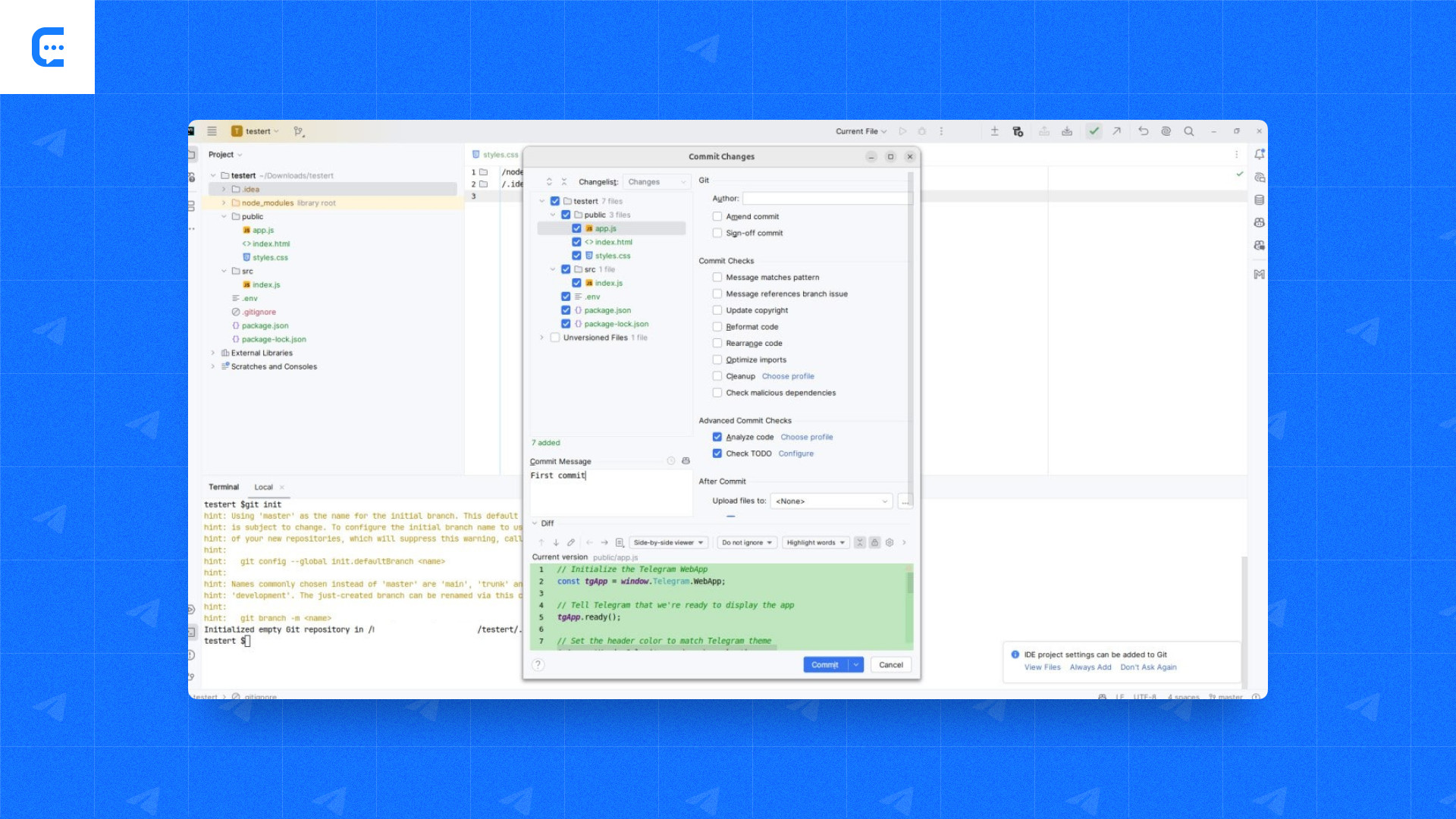Click the commit message history clock icon
Screen dimensions: 1456x819
tap(671, 461)
